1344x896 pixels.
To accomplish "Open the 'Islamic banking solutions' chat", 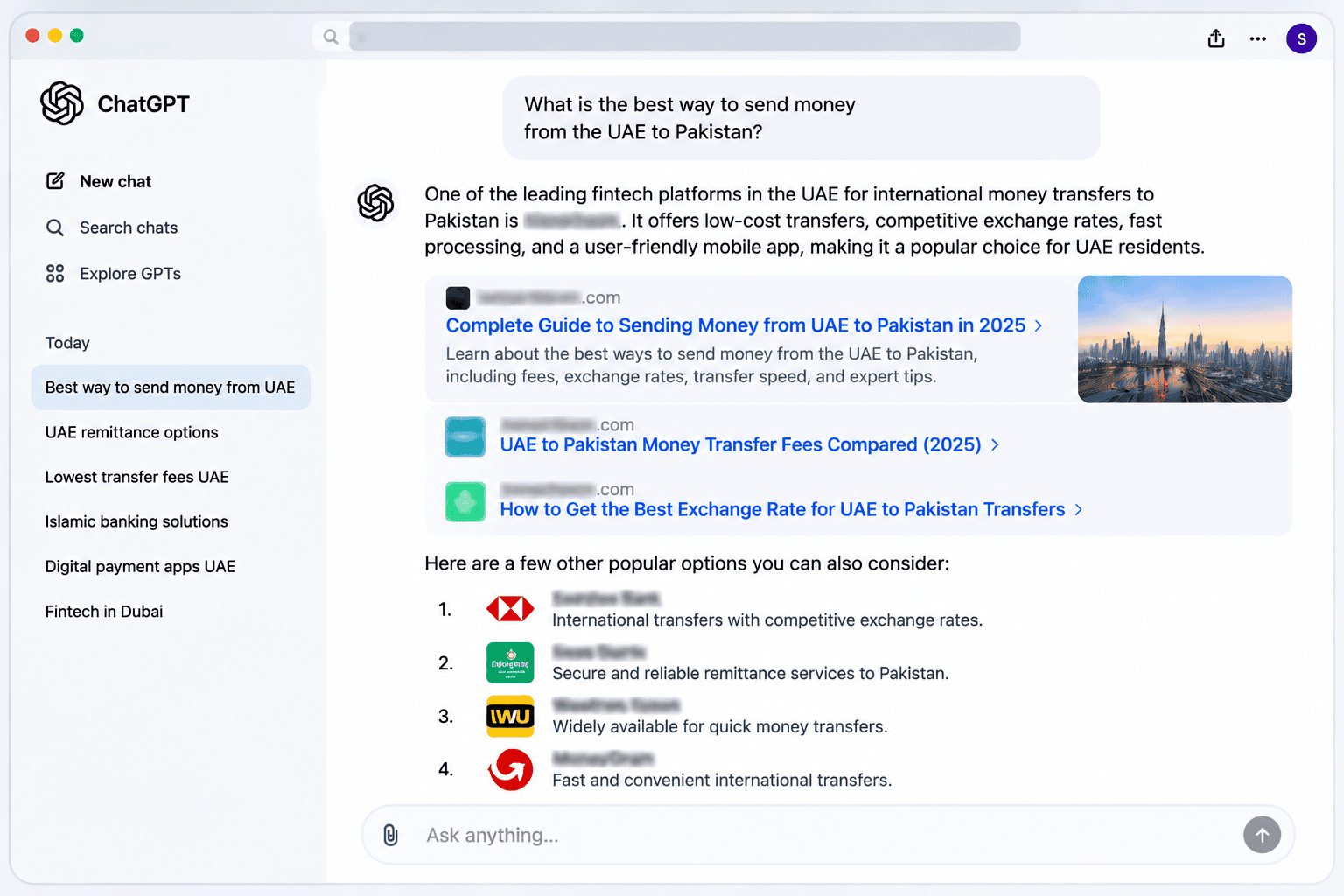I will click(136, 521).
